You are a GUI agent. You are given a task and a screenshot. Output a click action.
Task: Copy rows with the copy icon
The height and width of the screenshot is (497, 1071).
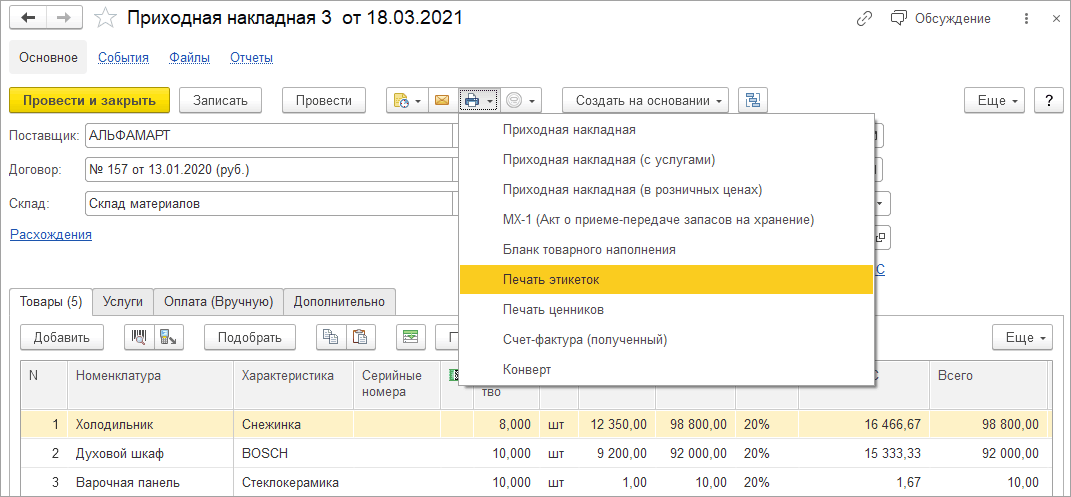(329, 337)
